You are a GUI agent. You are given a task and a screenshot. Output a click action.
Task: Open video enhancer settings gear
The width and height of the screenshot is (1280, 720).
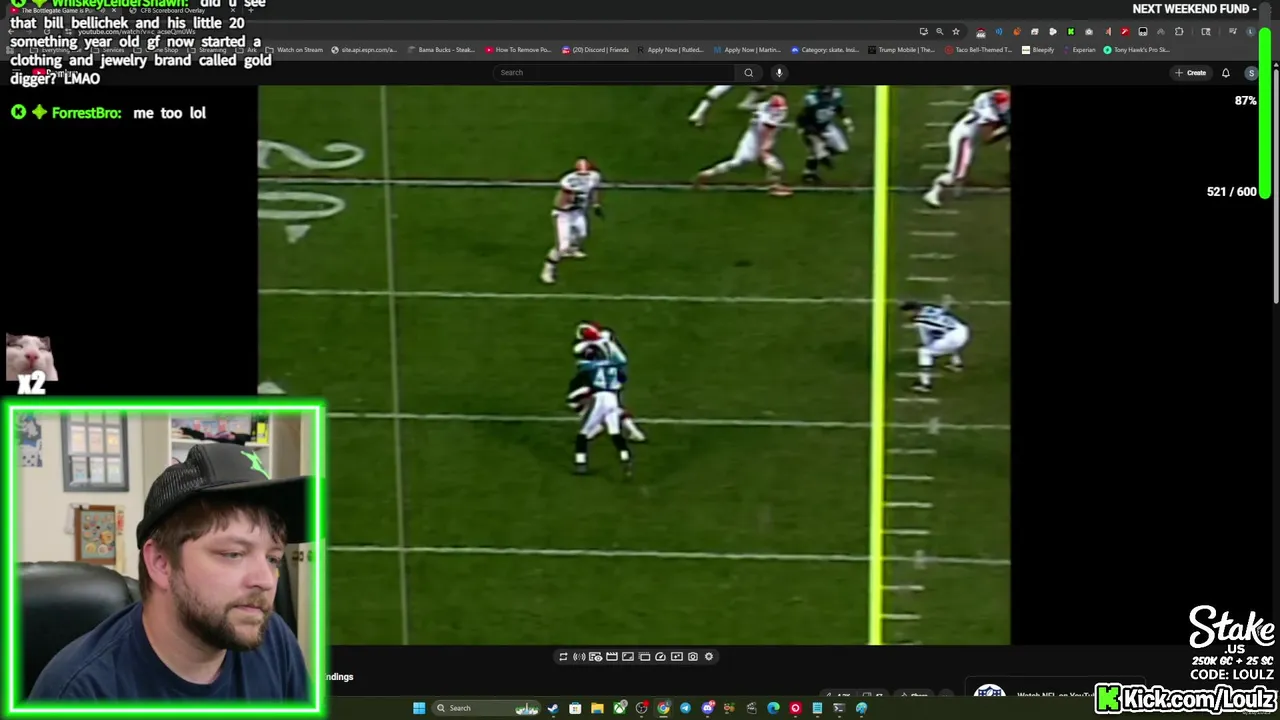(709, 657)
